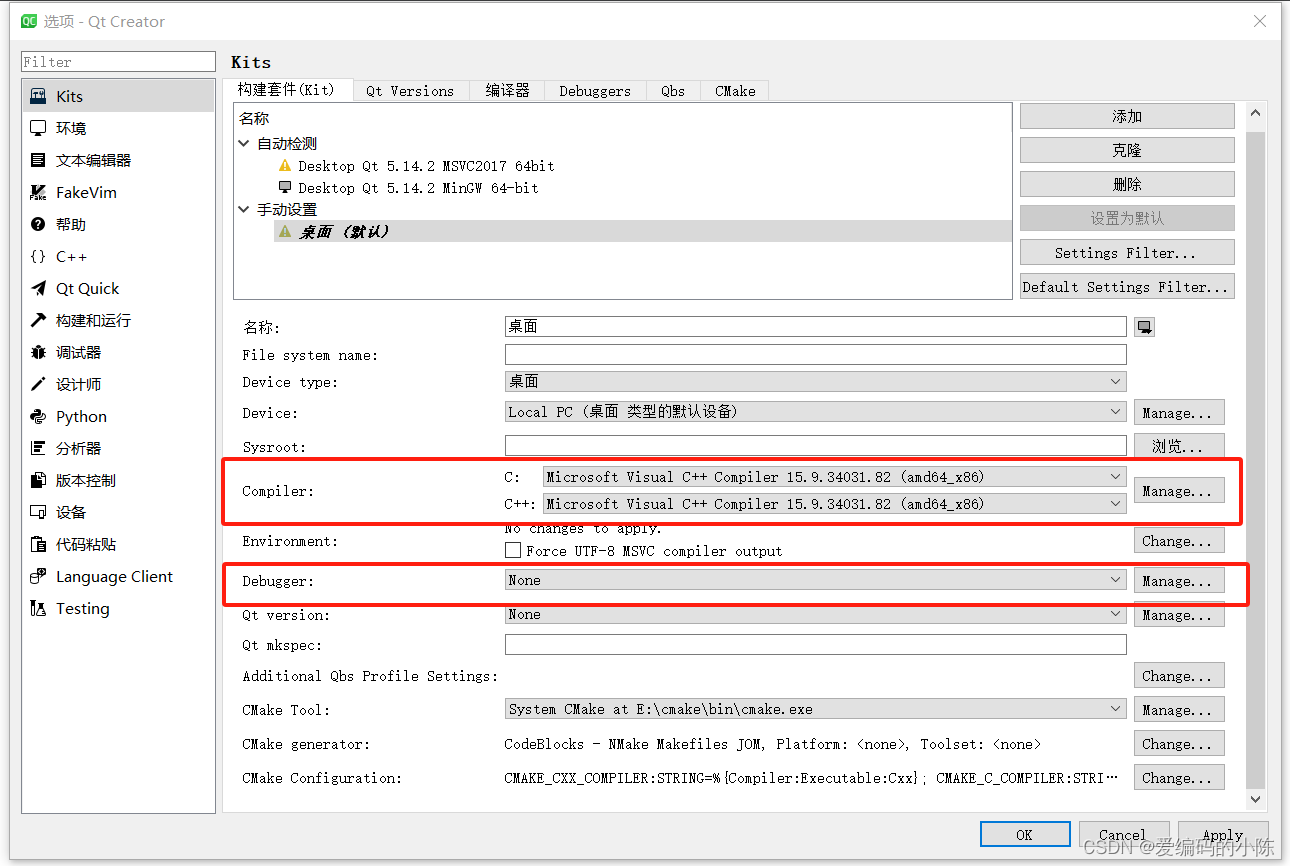
Task: Click the Apply button
Action: coord(1223,834)
